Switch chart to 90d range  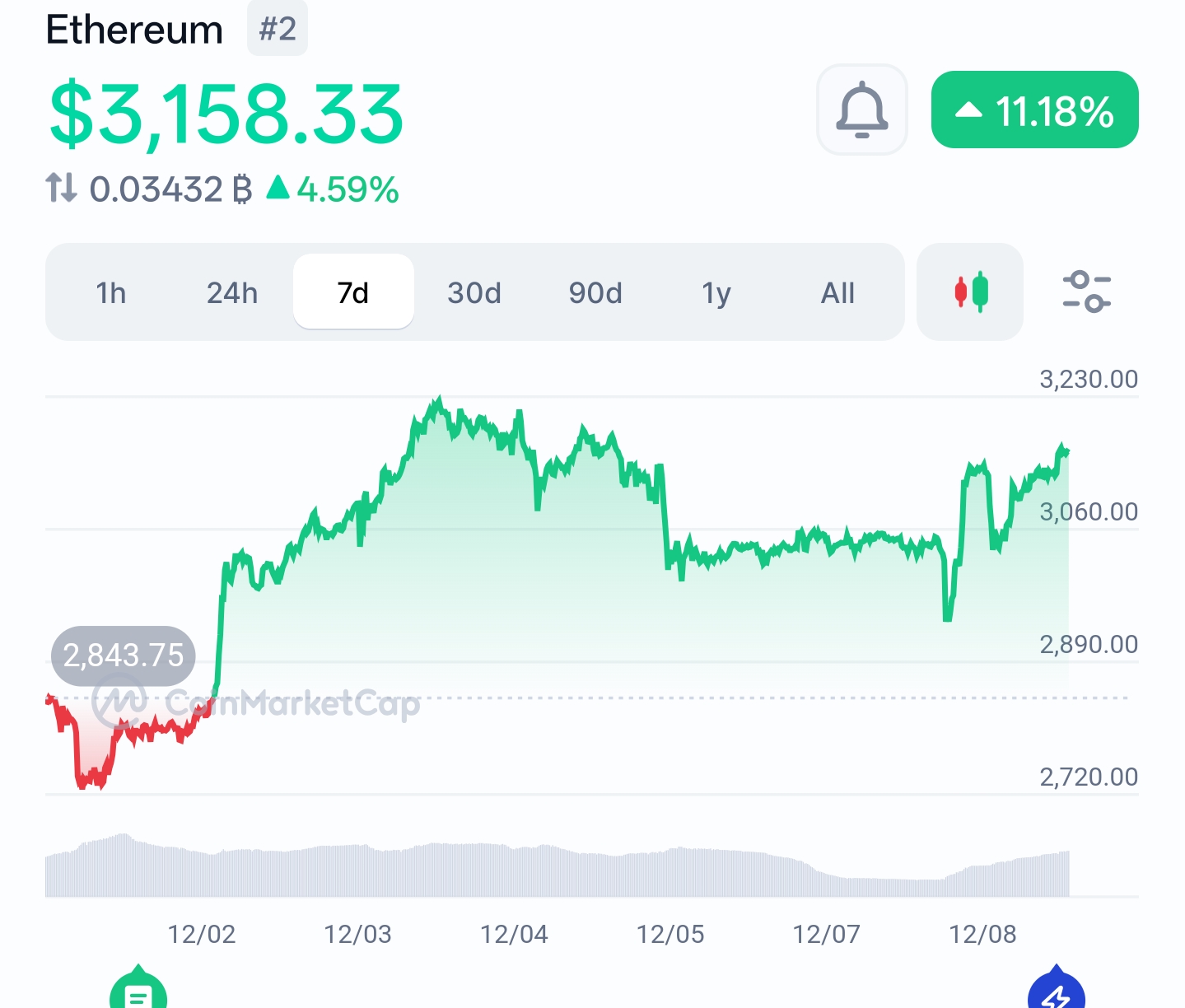click(x=595, y=292)
